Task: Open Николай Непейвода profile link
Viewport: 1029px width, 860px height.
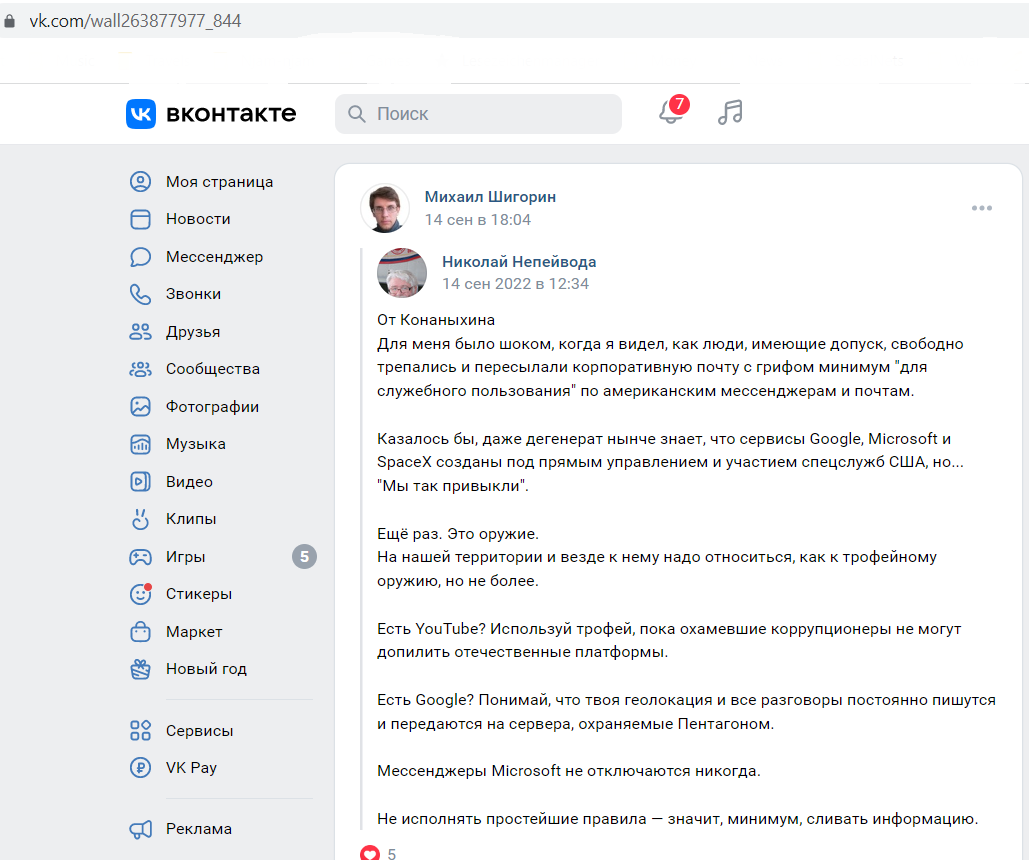Action: [519, 261]
